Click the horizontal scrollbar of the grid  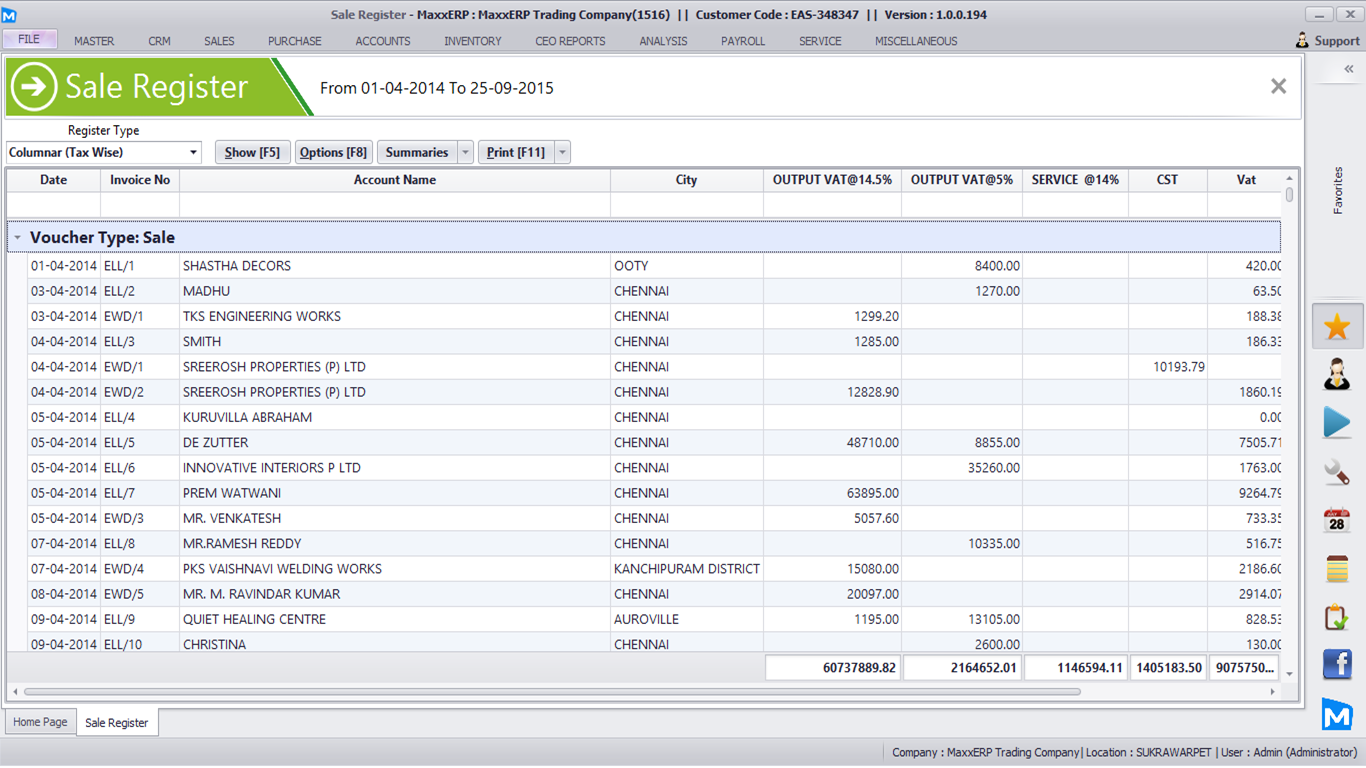pos(550,691)
